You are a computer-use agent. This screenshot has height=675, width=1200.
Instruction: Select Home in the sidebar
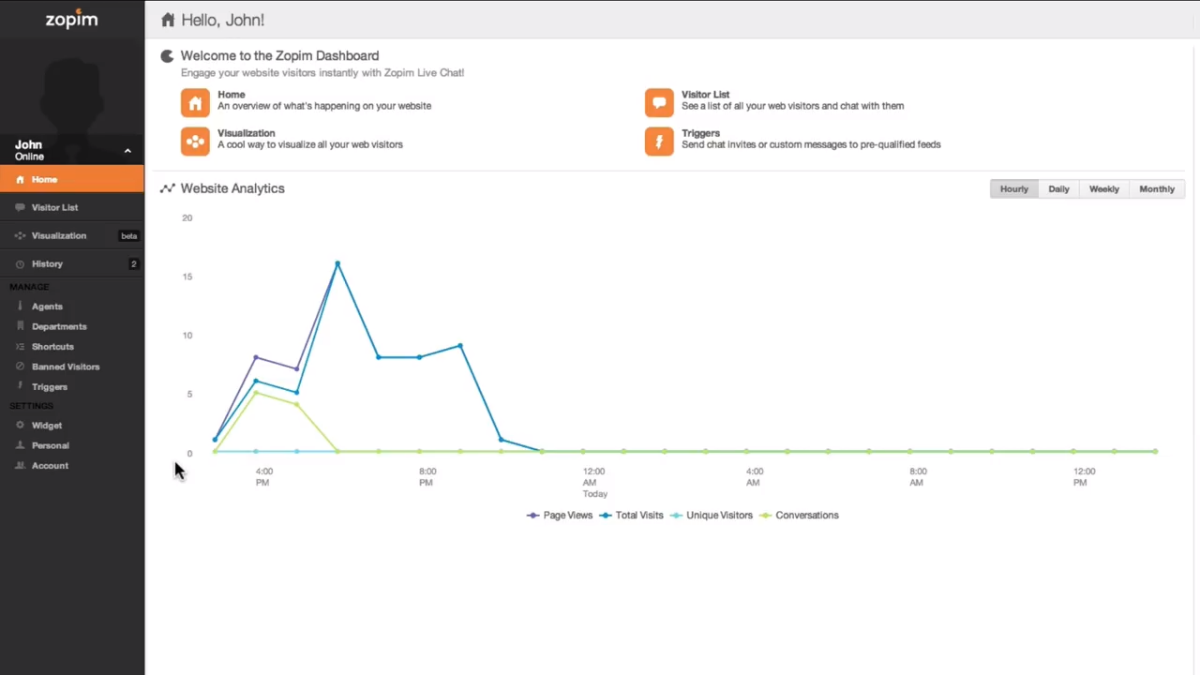[72, 180]
